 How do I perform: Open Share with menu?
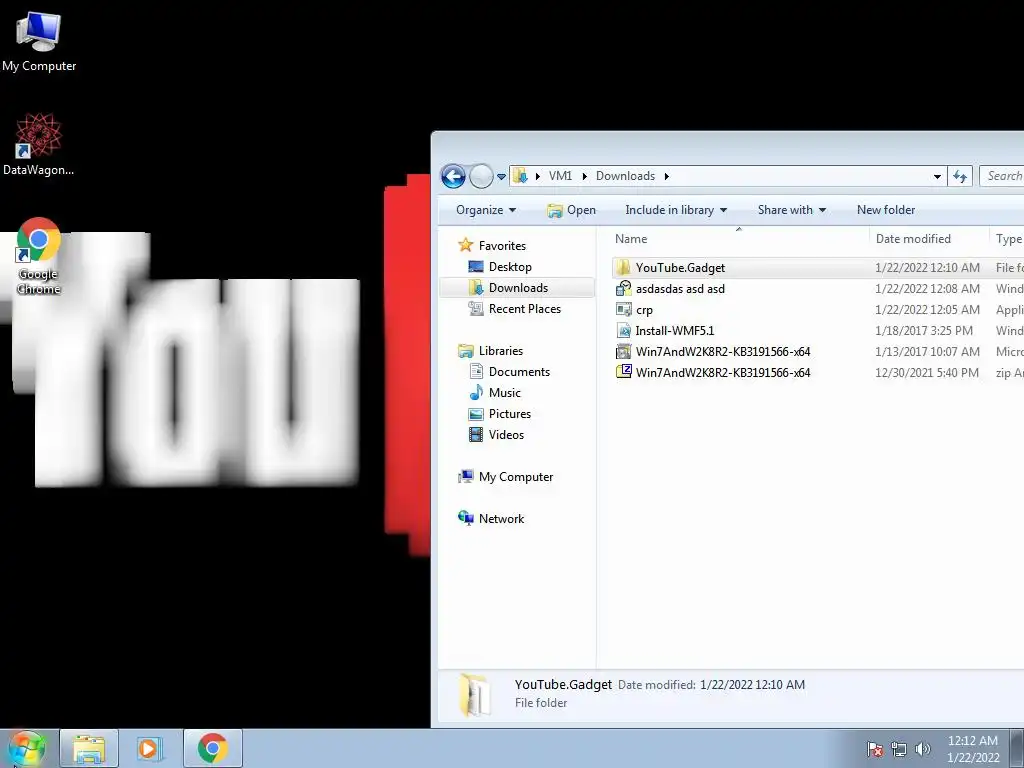click(792, 210)
